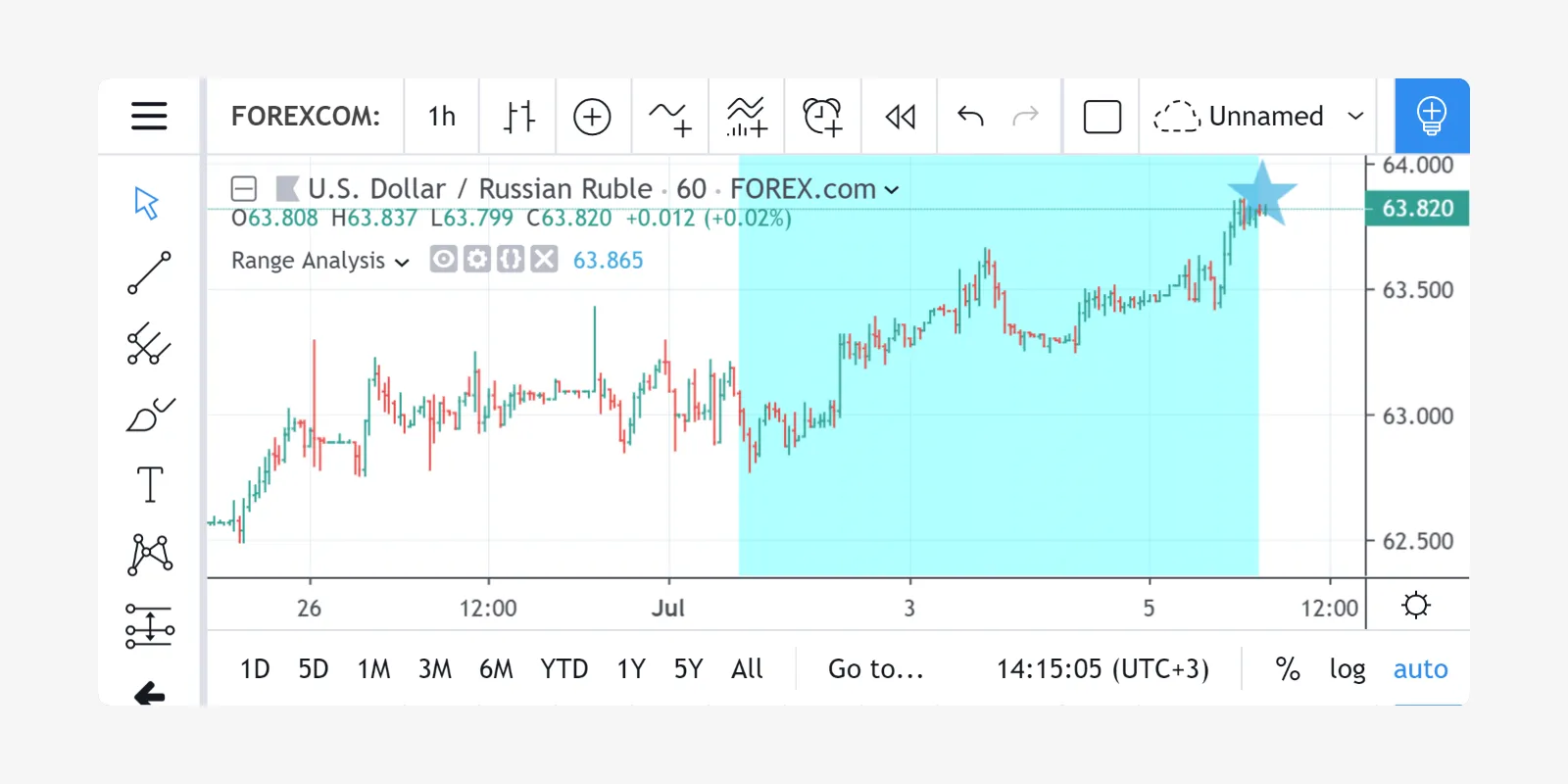Click the Go to... date button
This screenshot has height=784, width=1568.
(875, 669)
